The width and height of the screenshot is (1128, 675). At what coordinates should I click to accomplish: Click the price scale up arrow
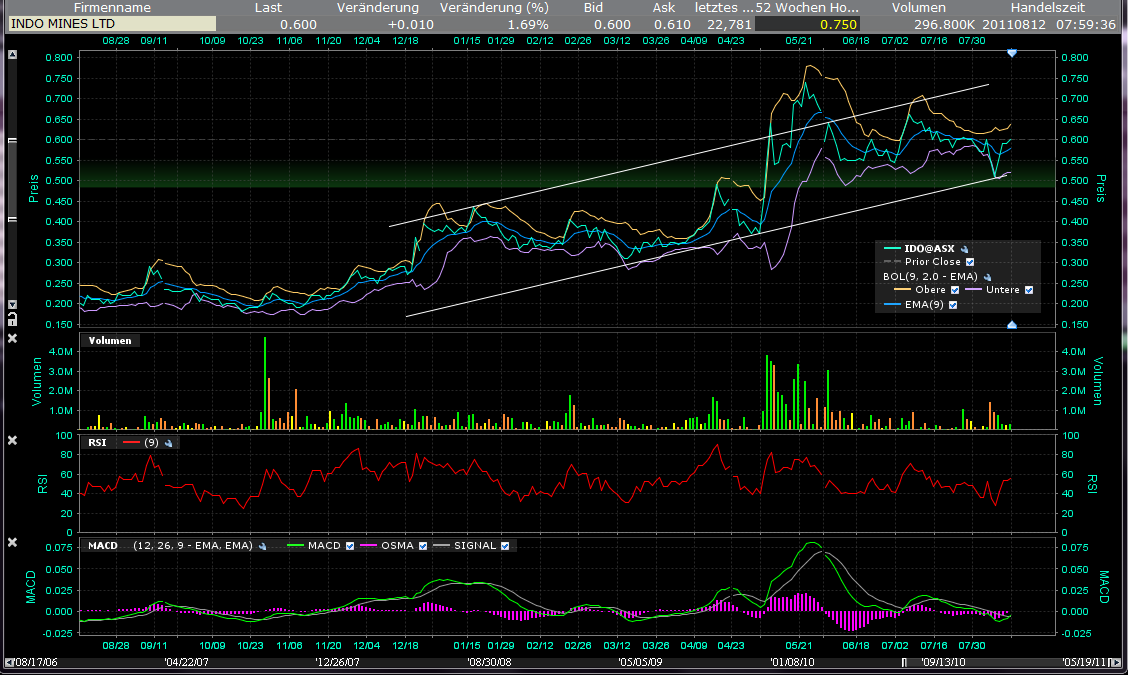(x=12, y=53)
